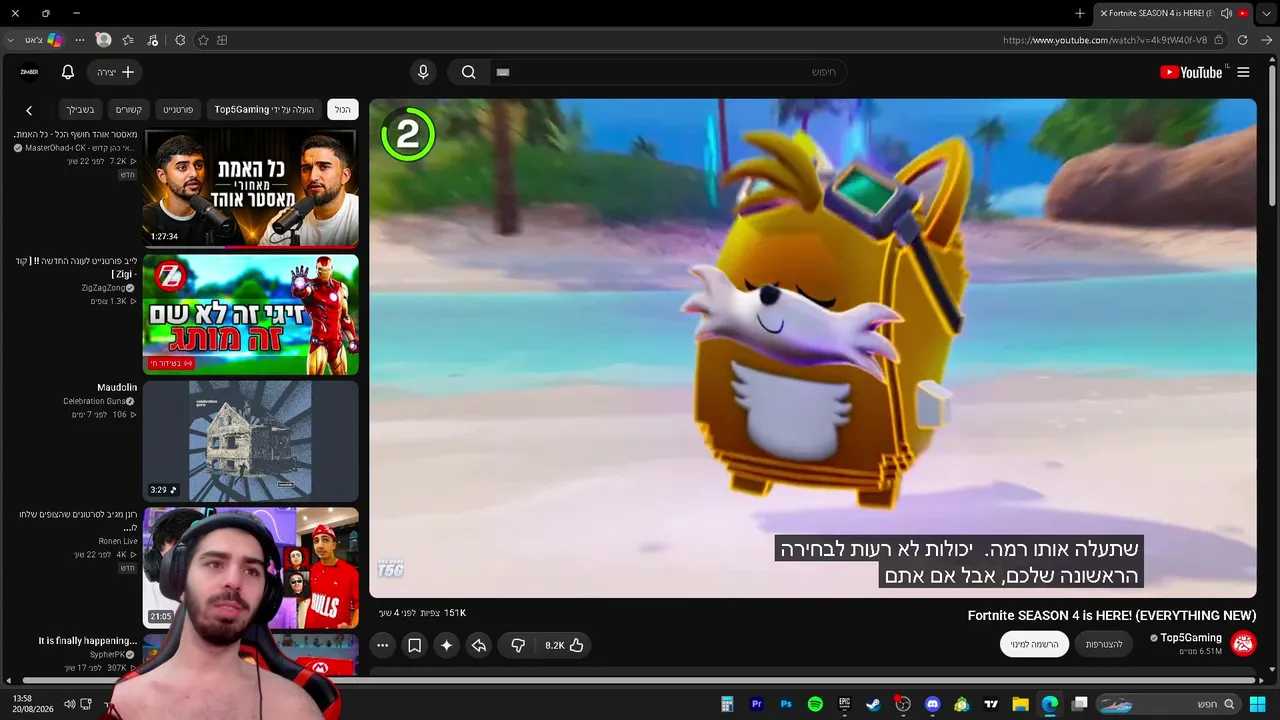
Task: Open the browser extensions icon
Action: [180, 40]
